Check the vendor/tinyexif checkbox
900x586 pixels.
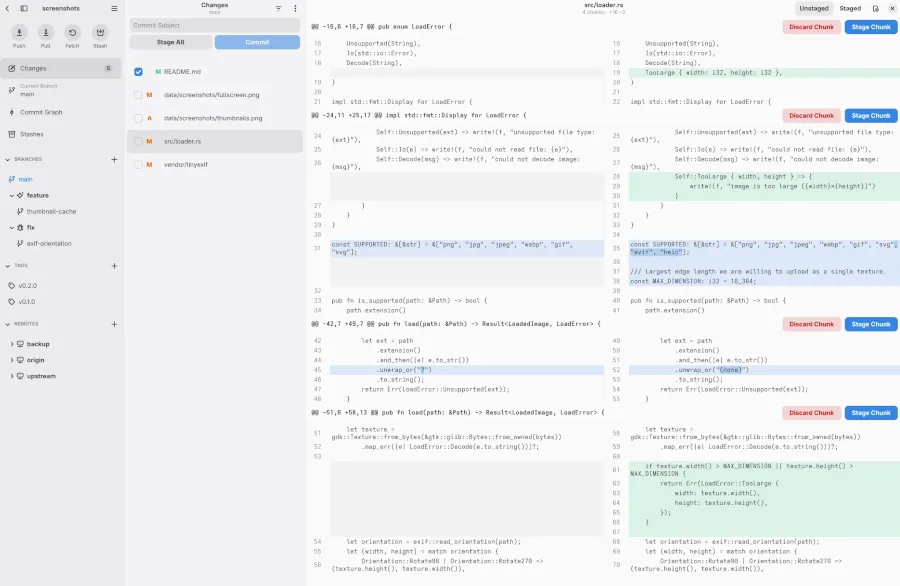pos(138,165)
